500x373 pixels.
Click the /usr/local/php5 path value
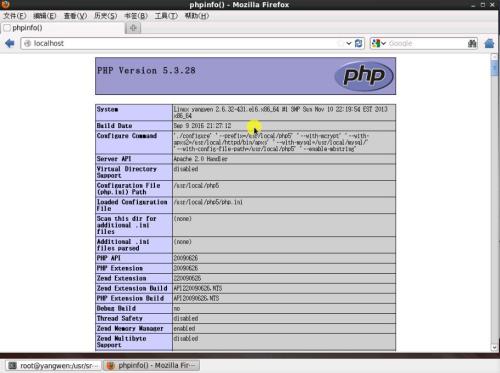(x=196, y=185)
